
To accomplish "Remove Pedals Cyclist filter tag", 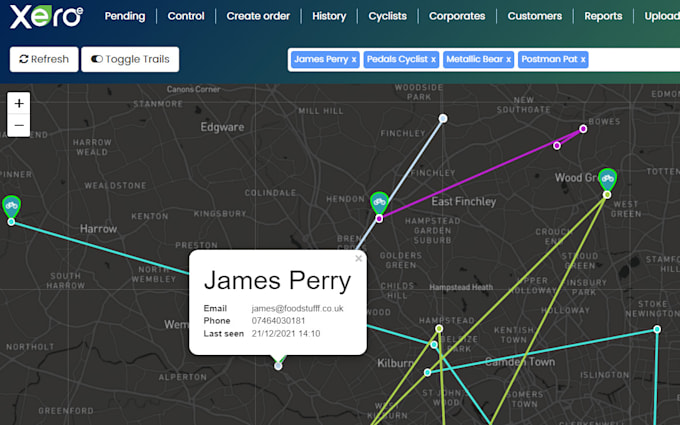I will [x=433, y=59].
